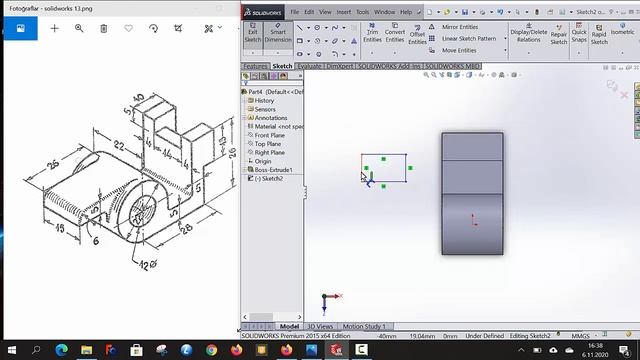640x360 pixels.
Task: Open the Tools menu
Action: click(x=362, y=12)
